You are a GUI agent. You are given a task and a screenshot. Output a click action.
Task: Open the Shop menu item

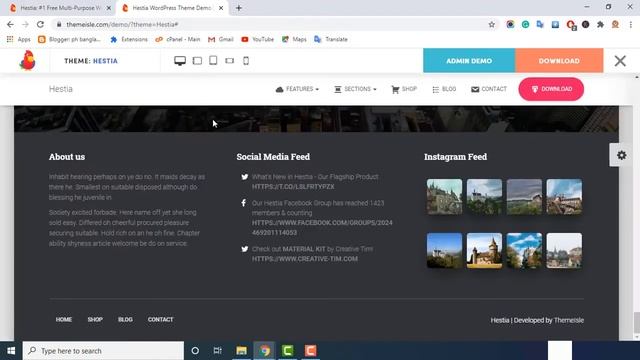coord(404,89)
